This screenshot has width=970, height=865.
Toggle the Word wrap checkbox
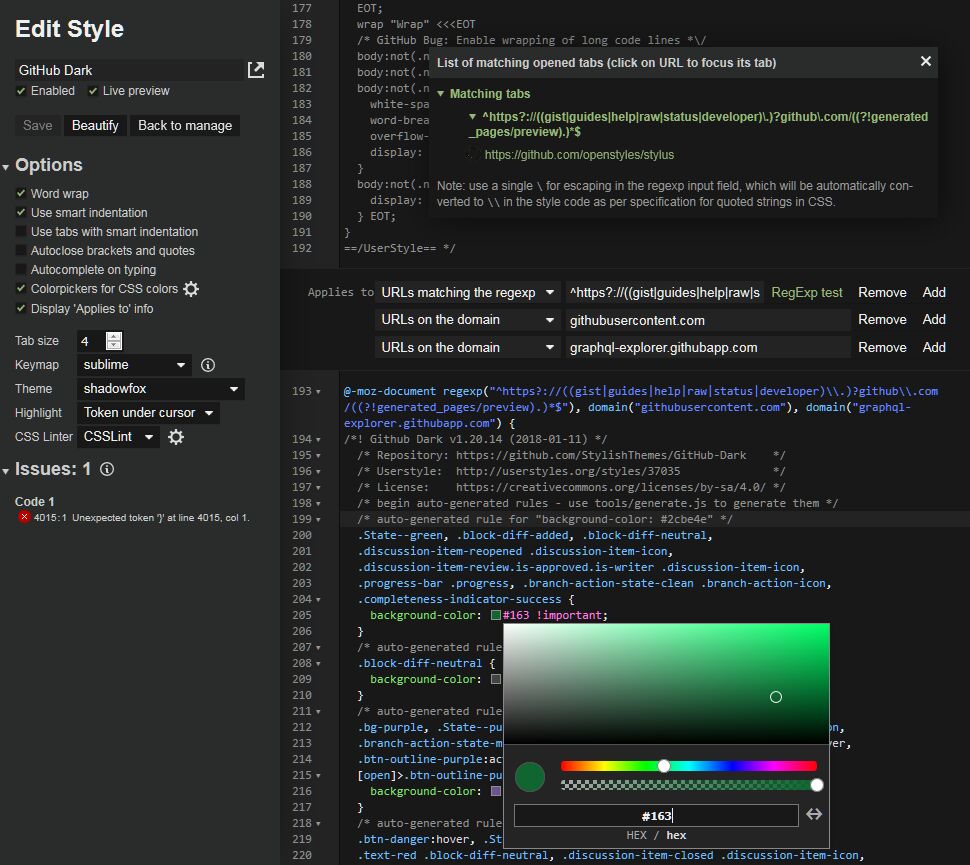[x=22, y=194]
